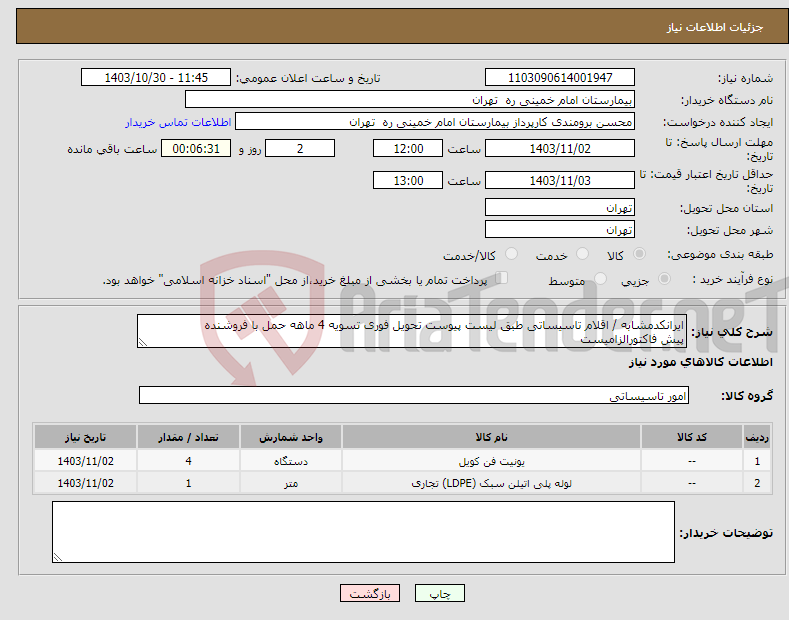Click the request creator name field
Viewport: 789px width, 620px height.
click(435, 122)
